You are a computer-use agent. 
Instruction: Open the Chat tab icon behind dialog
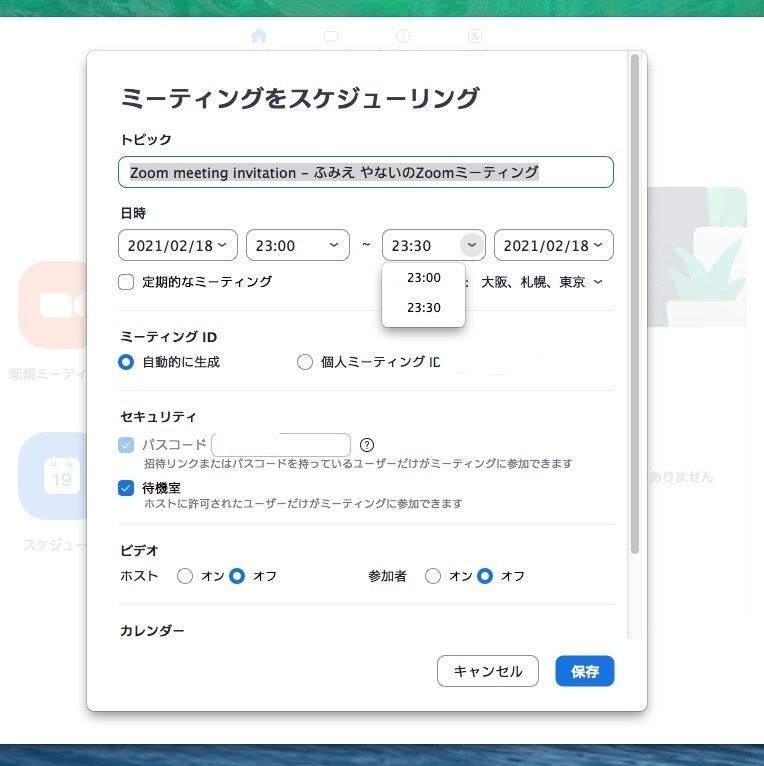click(x=331, y=36)
